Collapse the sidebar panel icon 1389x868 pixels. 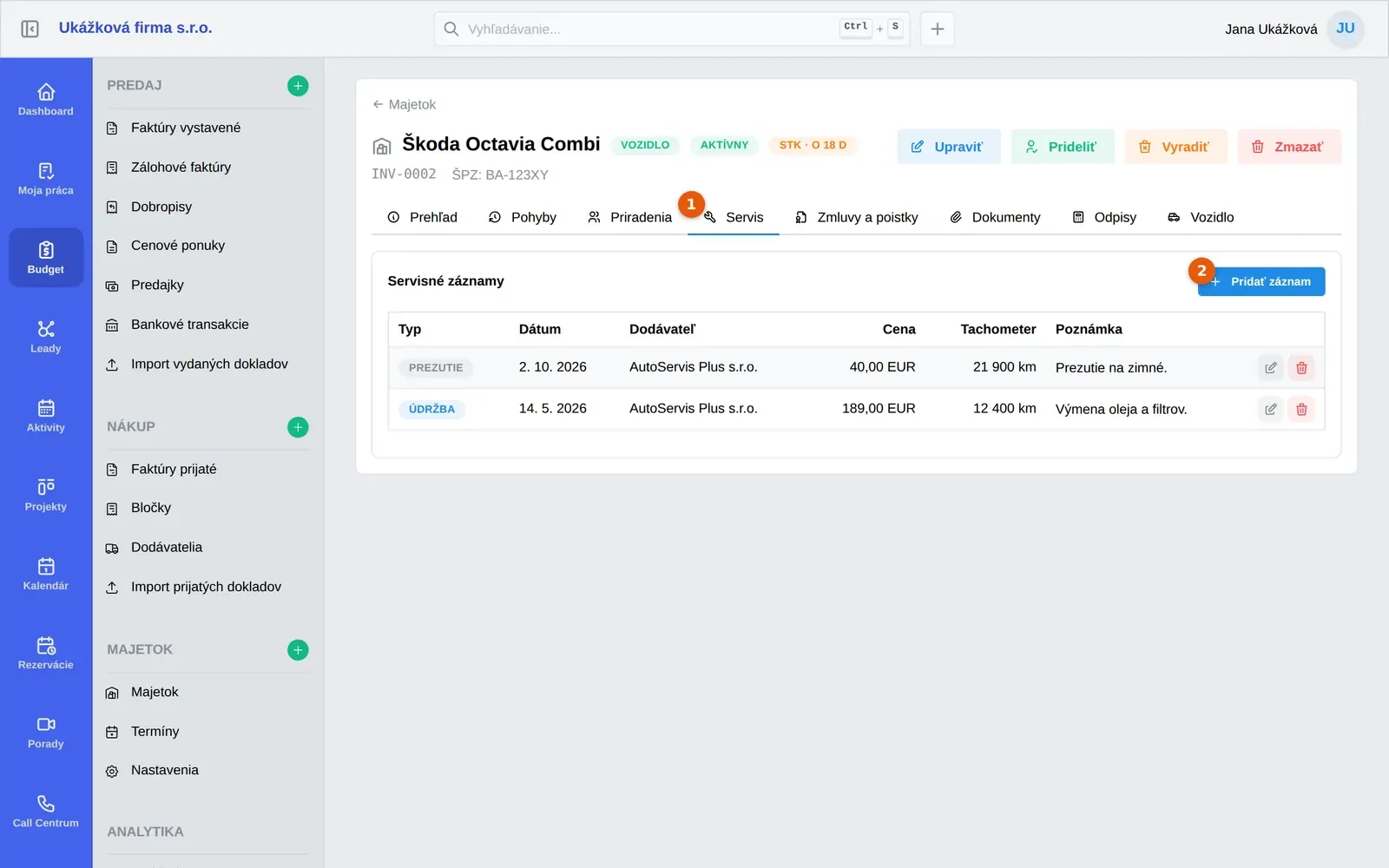(x=30, y=29)
